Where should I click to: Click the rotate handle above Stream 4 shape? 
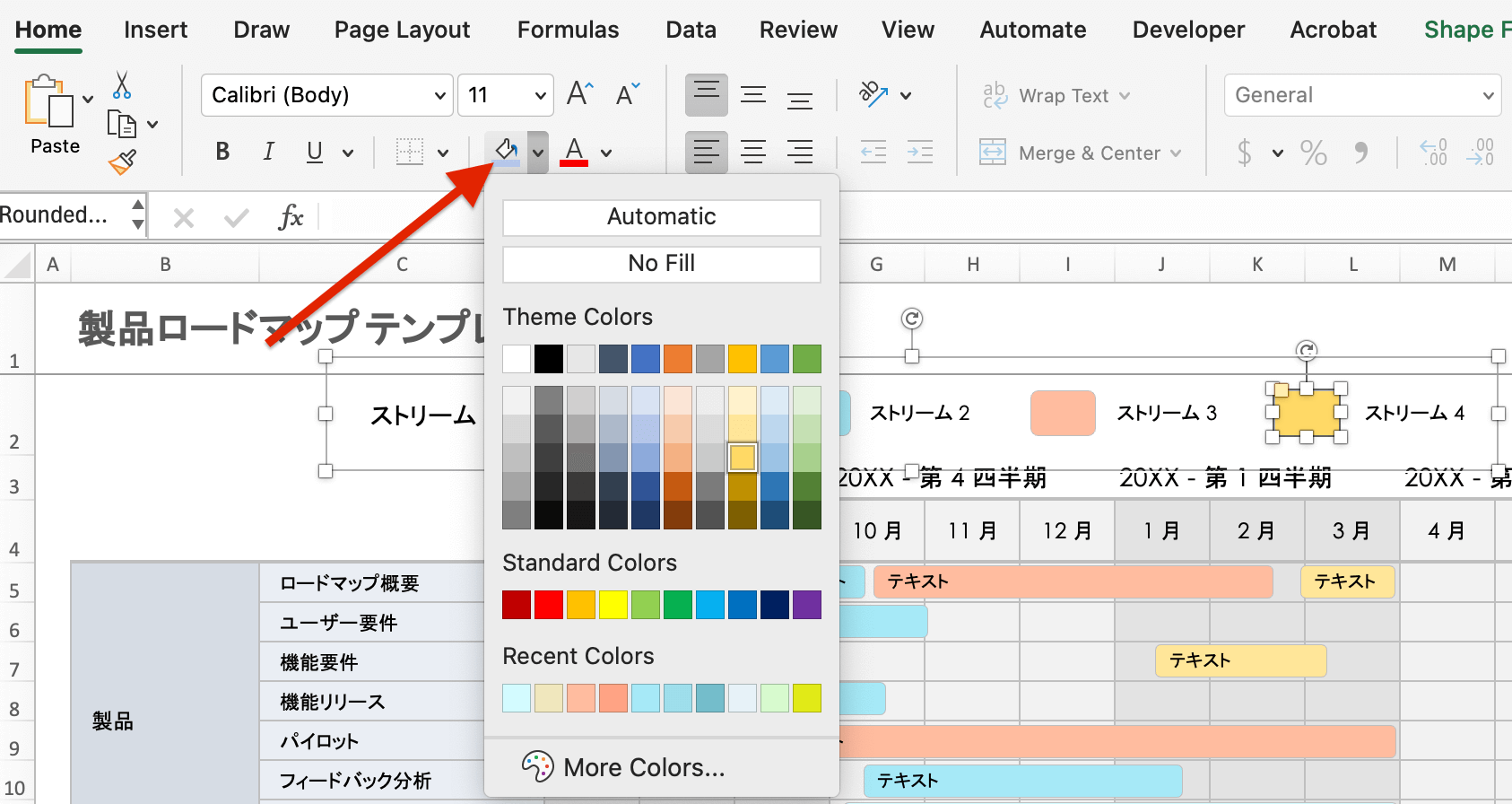pos(1307,350)
